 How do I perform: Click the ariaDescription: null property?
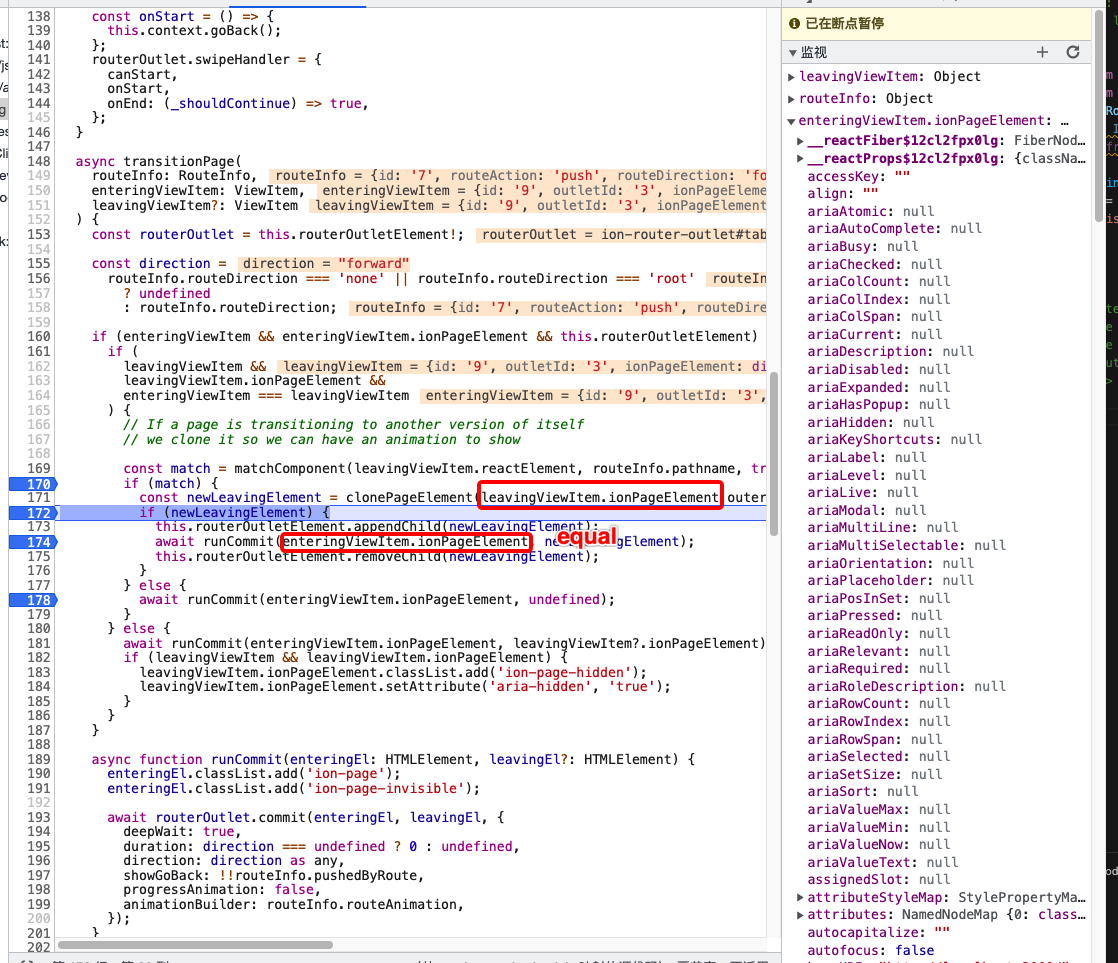[890, 351]
